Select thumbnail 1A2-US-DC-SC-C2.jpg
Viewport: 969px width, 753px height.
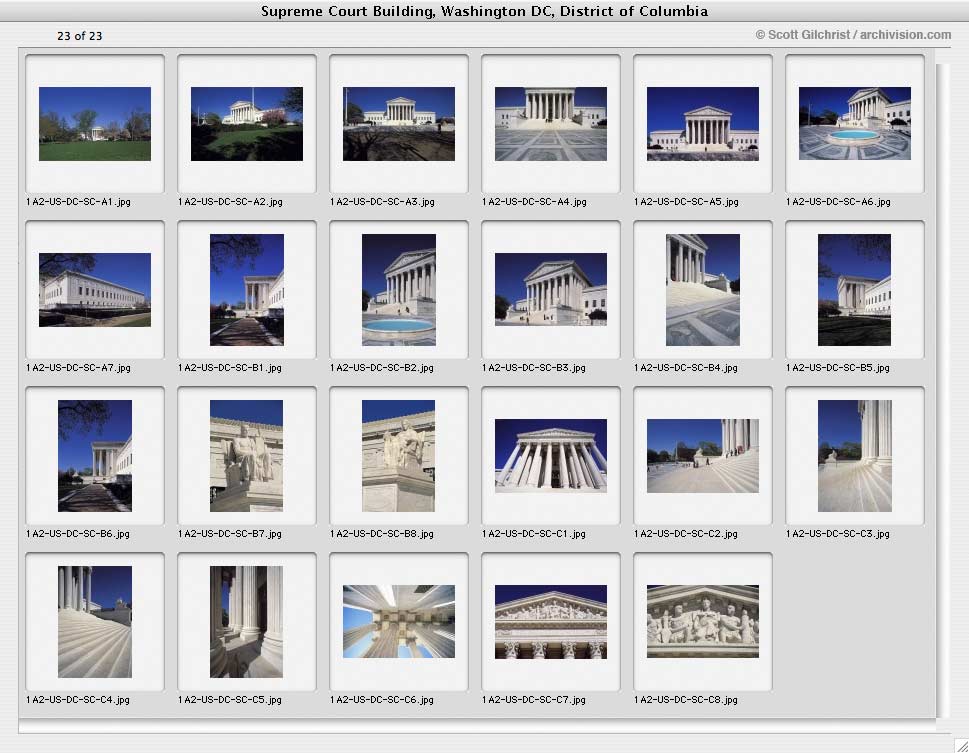pos(703,456)
